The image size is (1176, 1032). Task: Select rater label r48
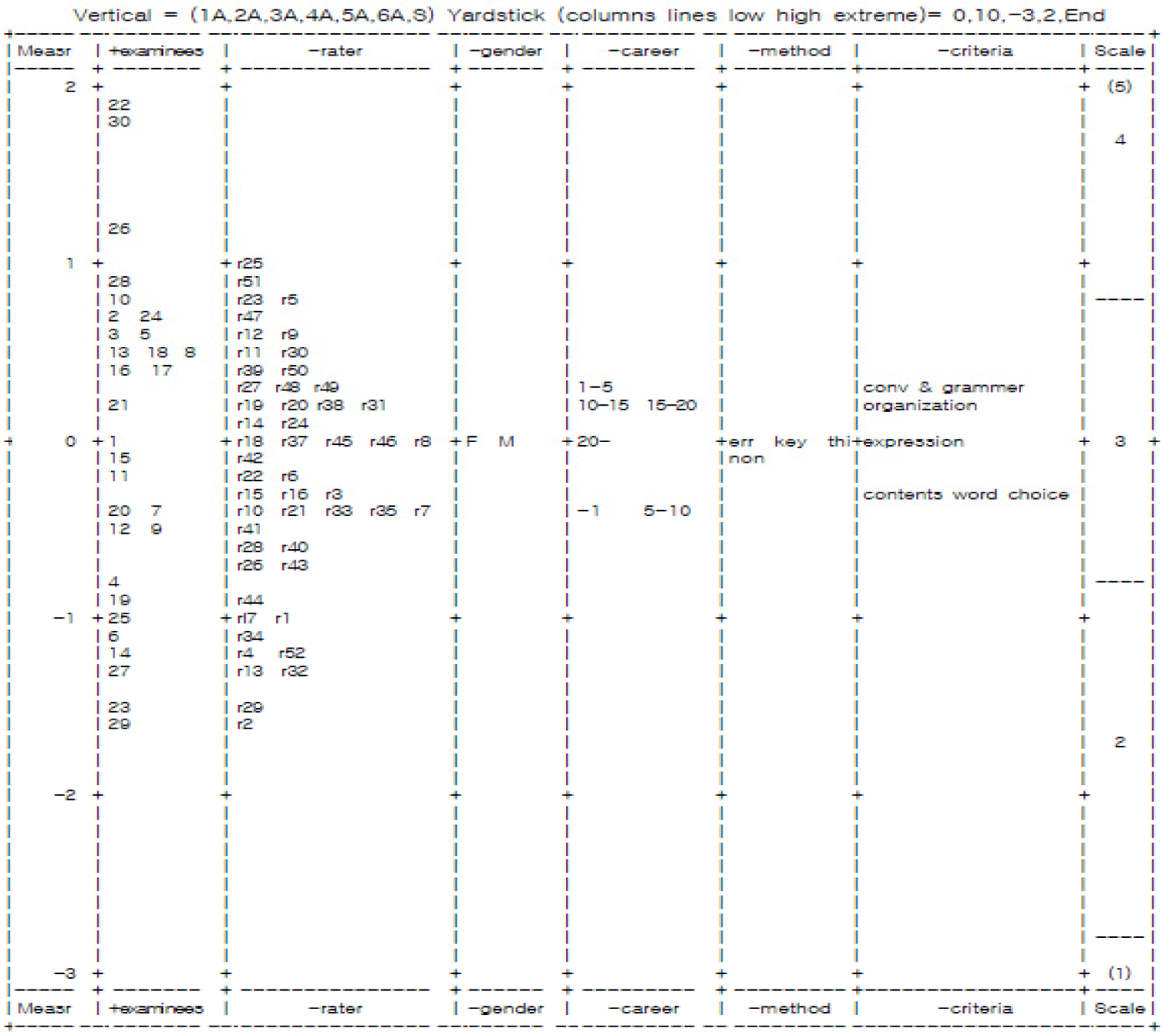click(x=288, y=387)
